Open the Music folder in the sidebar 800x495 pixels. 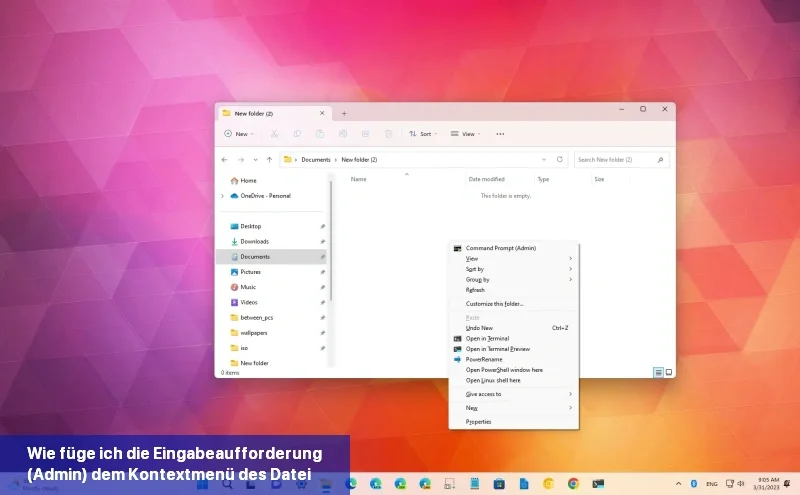247,287
